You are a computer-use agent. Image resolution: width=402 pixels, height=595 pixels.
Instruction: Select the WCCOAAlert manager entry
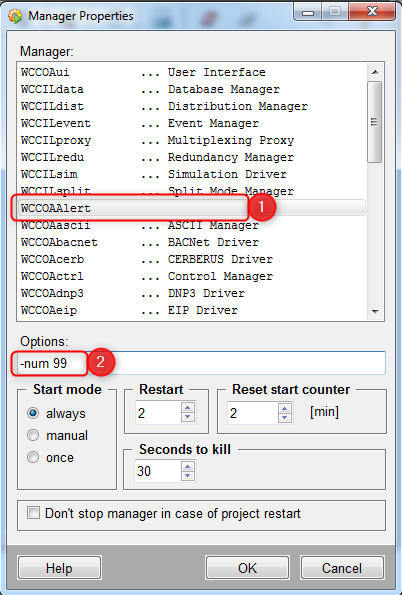click(192, 208)
